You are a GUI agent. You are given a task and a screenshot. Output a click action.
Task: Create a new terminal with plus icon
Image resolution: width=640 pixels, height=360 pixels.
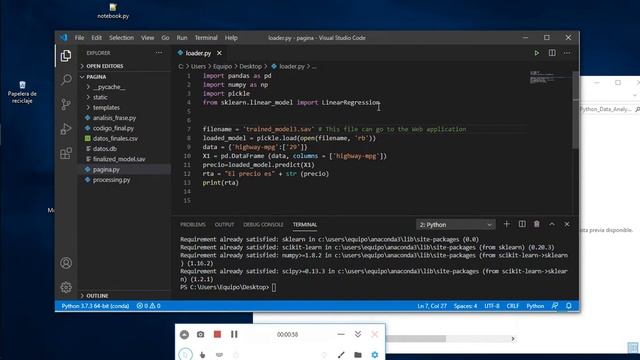click(507, 224)
